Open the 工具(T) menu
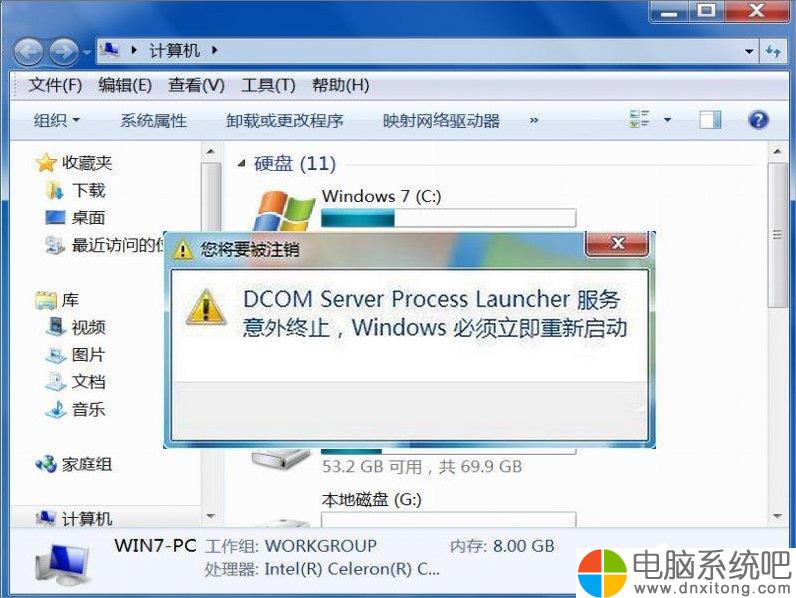This screenshot has height=598, width=796. 268,85
